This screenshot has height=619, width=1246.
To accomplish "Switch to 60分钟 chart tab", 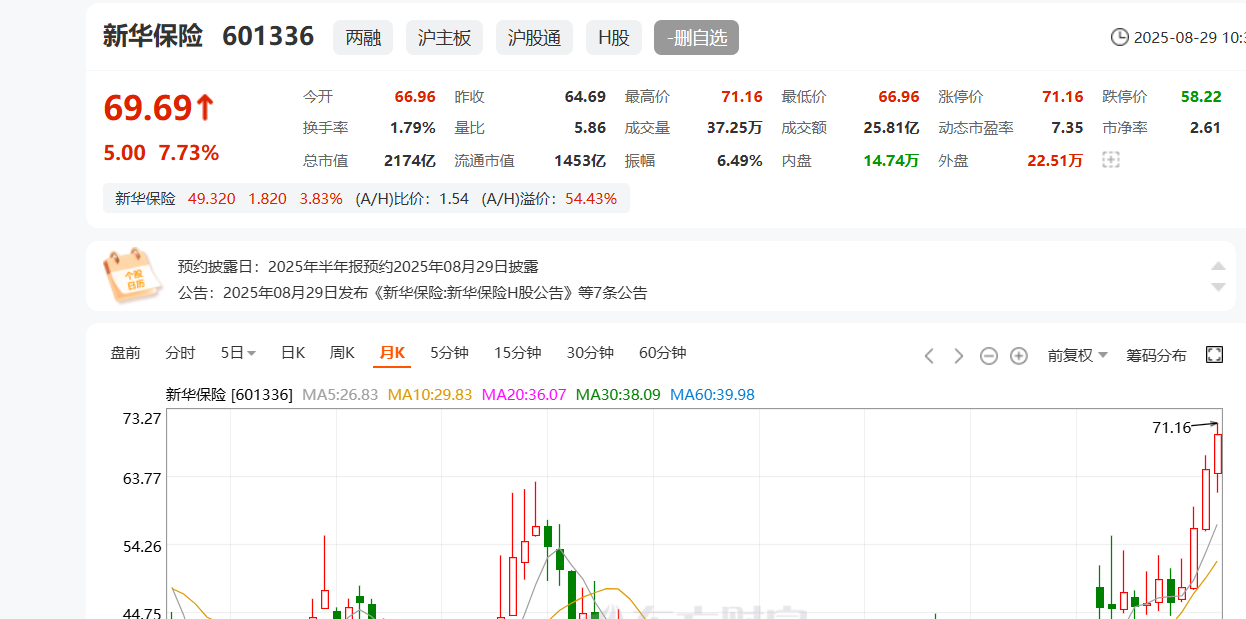I will tap(662, 353).
